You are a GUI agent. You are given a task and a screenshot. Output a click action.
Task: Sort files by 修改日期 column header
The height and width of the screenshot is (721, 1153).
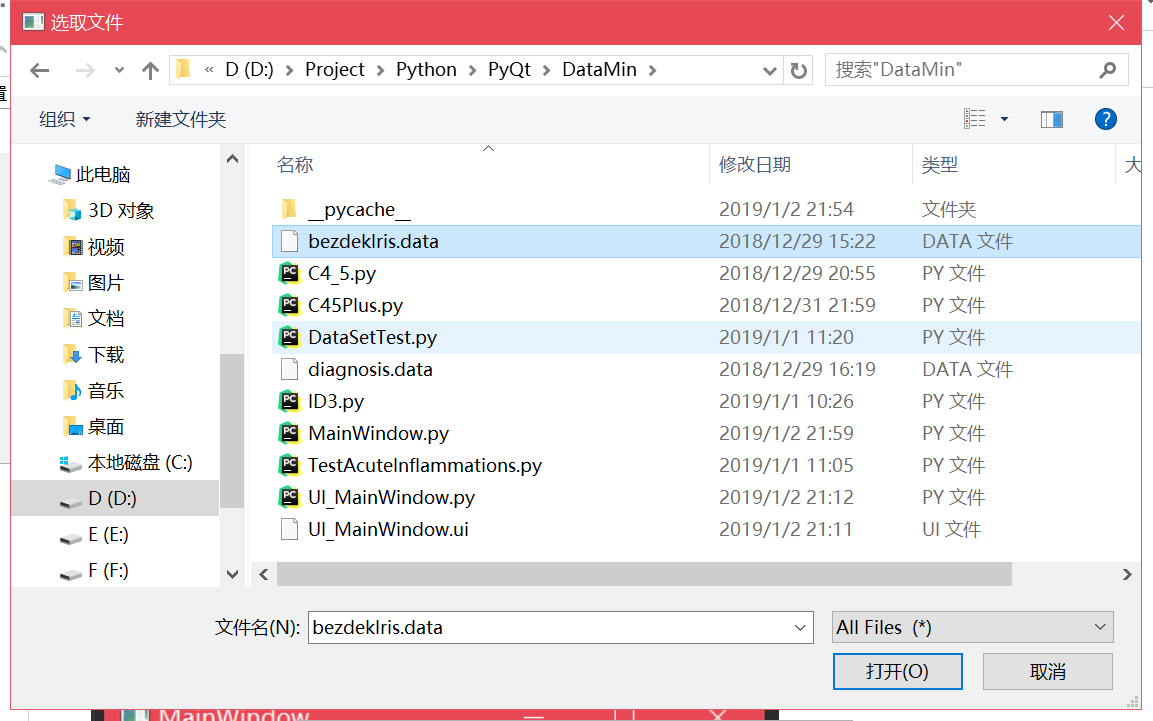pyautogui.click(x=755, y=165)
